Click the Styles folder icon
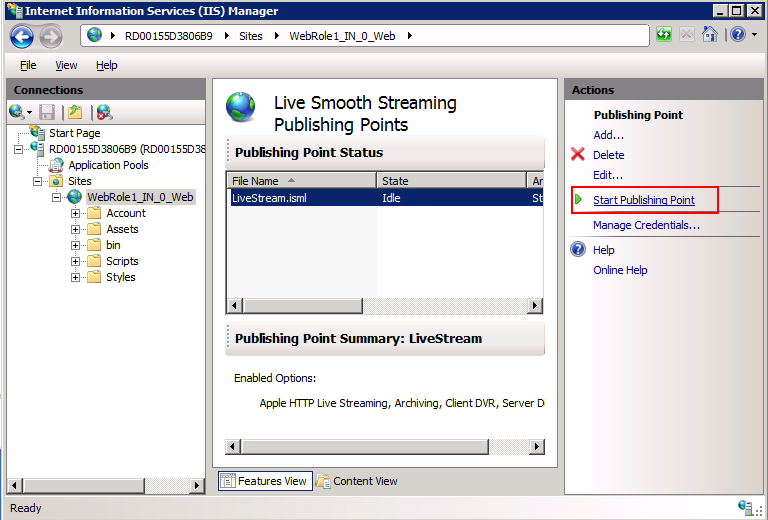Viewport: 768px width, 520px height. 94,277
